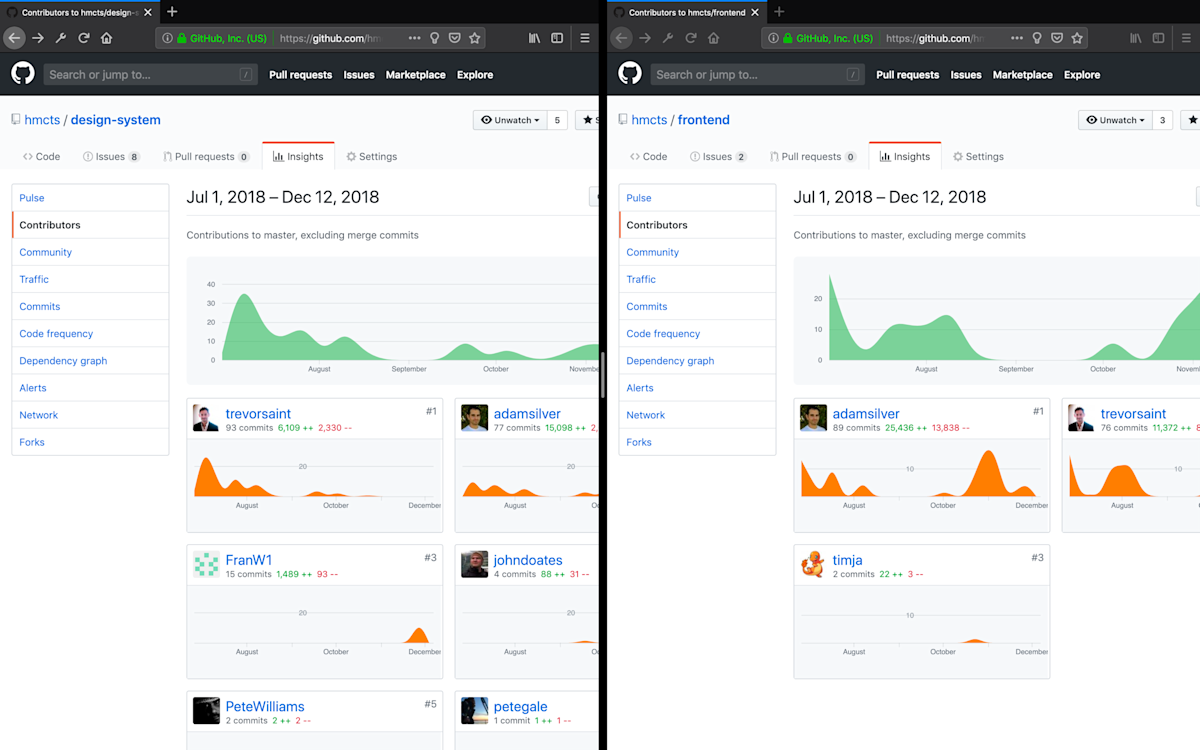1200x750 pixels.
Task: Open trevorsaint 93 commits link
Action: pyautogui.click(x=249, y=428)
